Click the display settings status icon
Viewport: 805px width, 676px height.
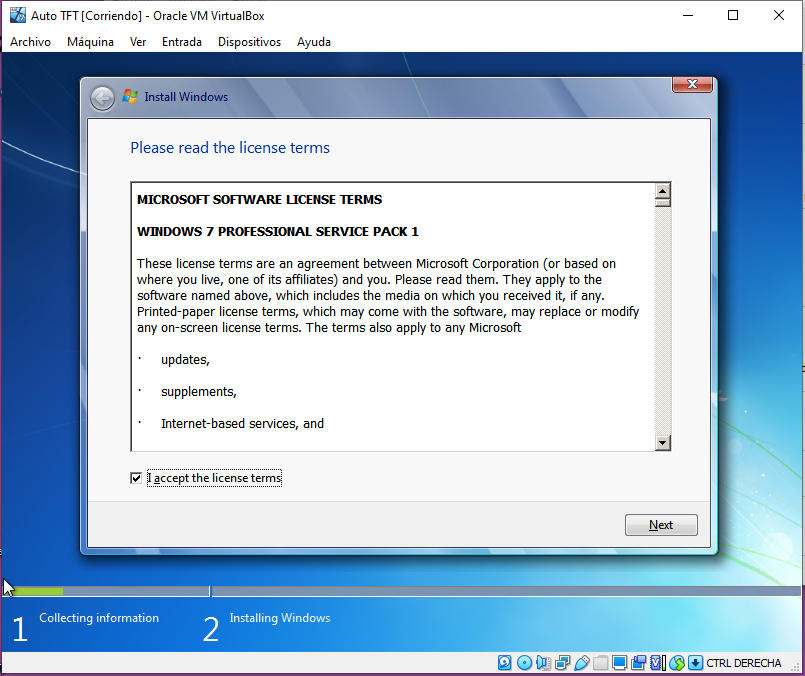coord(620,663)
